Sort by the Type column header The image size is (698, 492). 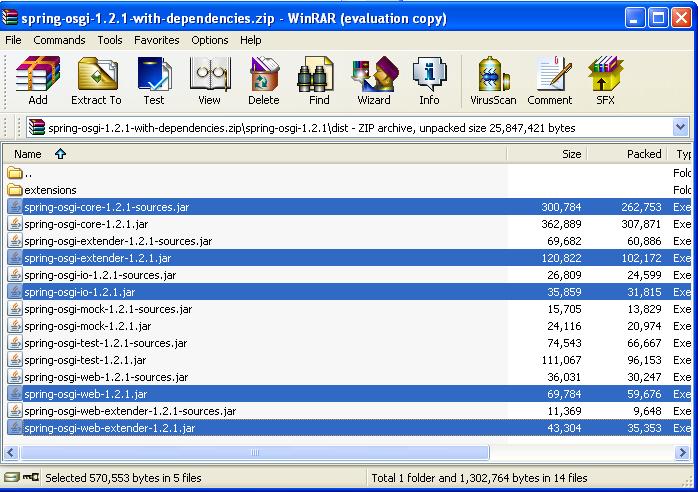point(680,154)
